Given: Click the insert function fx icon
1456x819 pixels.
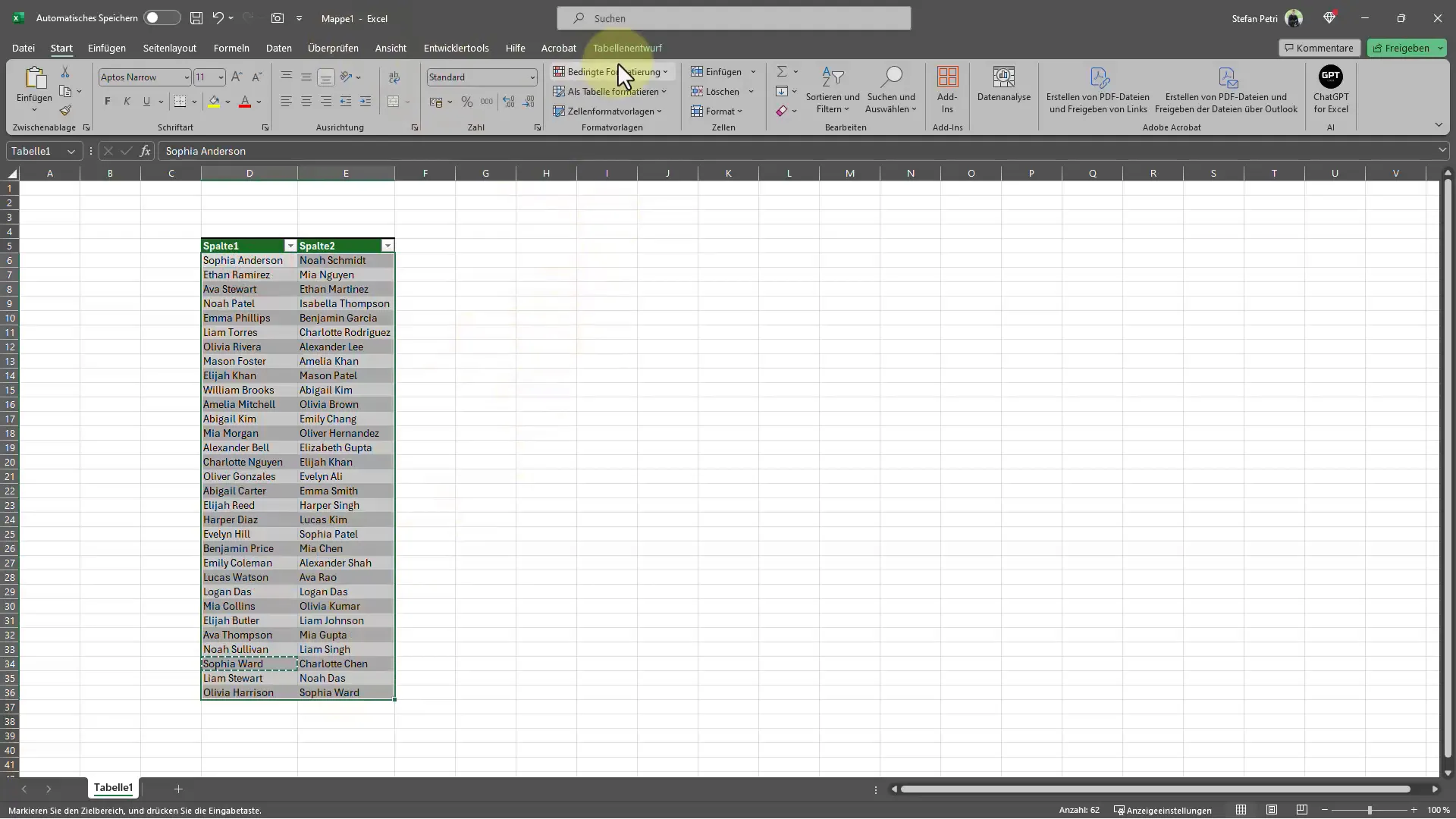Looking at the screenshot, I should (145, 151).
